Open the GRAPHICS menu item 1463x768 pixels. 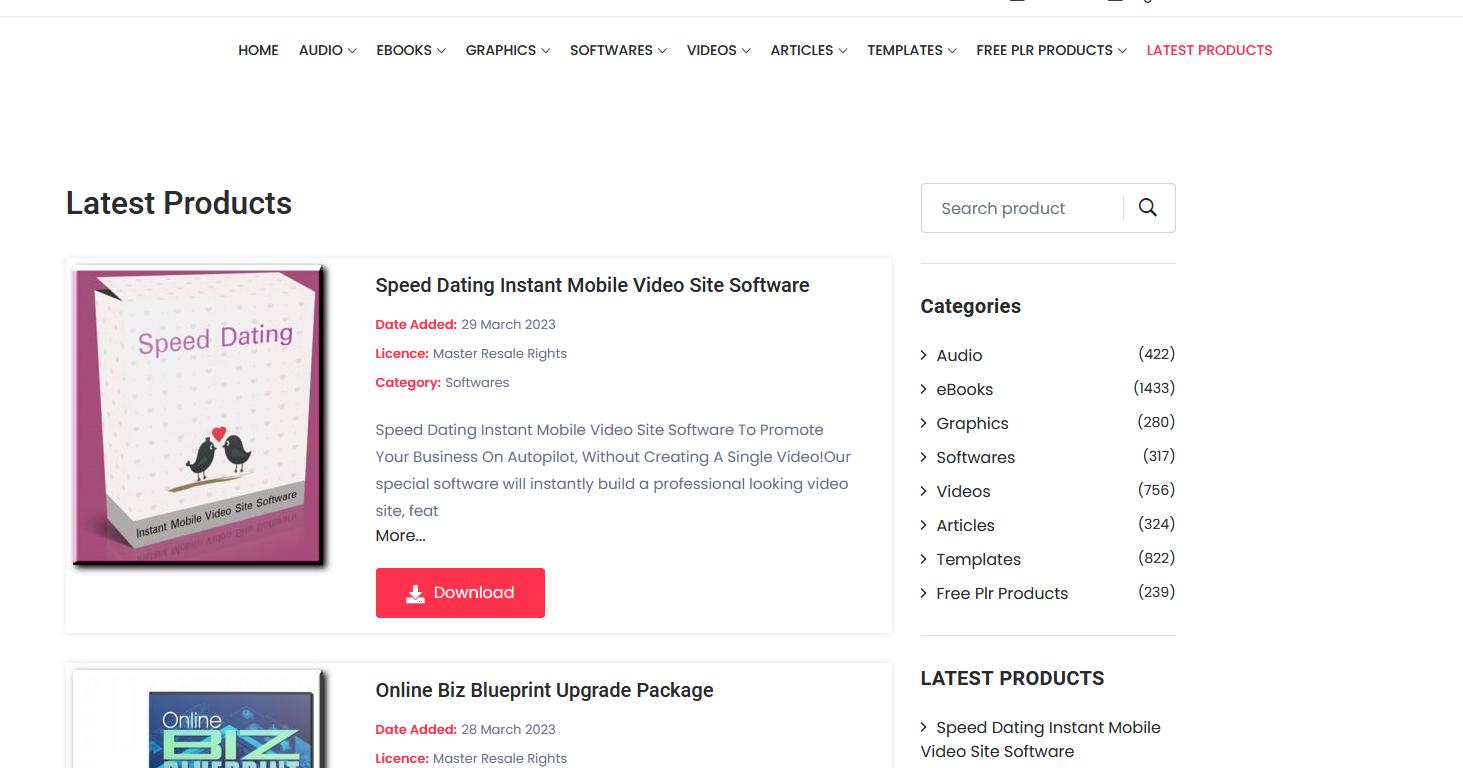click(x=501, y=50)
